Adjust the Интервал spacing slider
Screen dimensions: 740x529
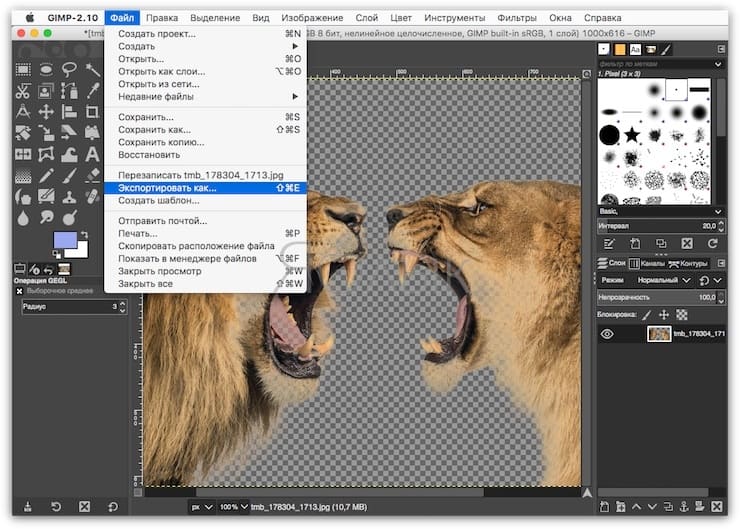point(661,226)
